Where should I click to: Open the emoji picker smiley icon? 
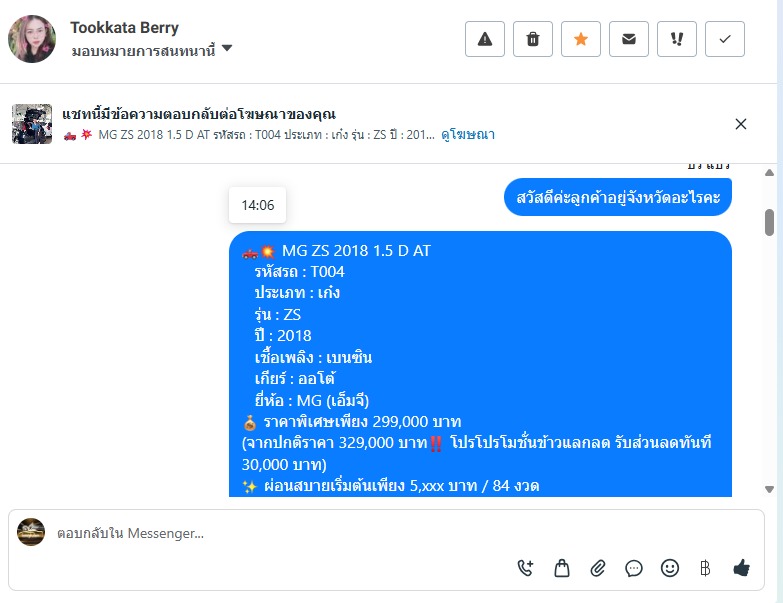(670, 568)
